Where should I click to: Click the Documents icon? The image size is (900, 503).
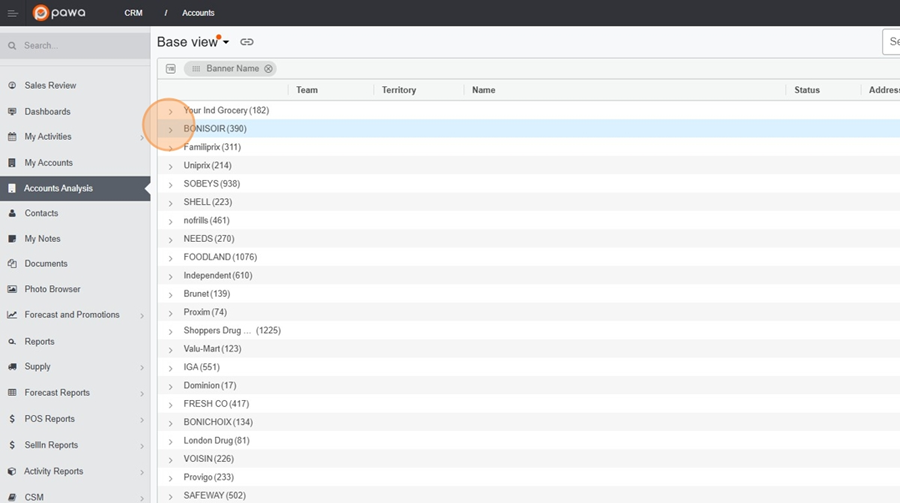click(x=12, y=264)
